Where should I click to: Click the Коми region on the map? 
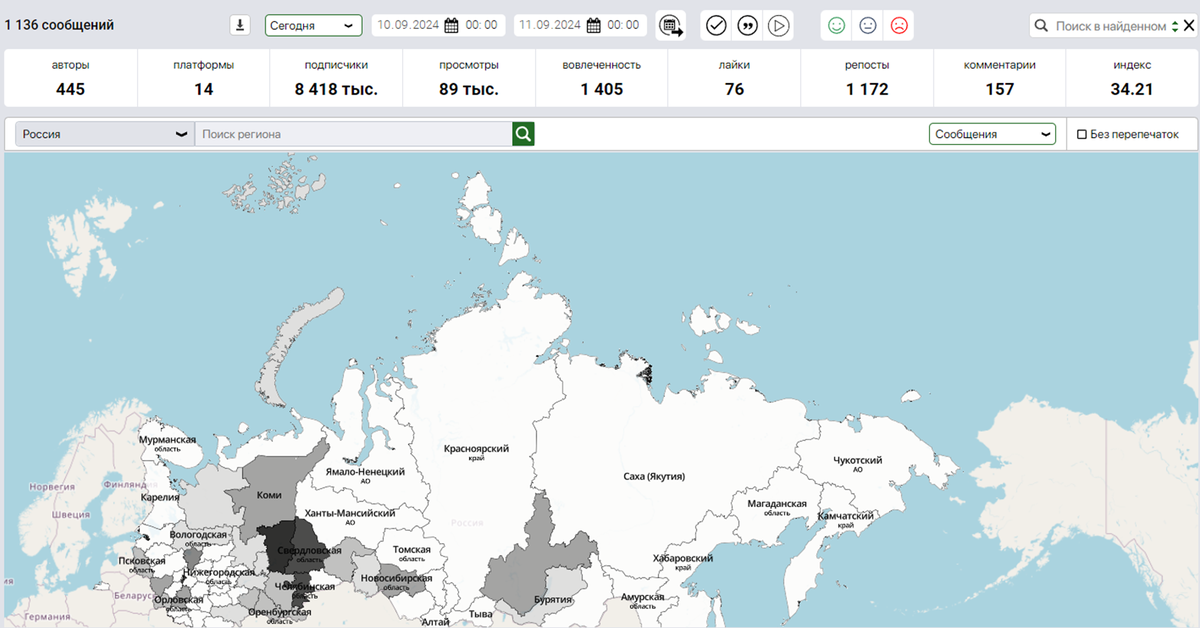[x=269, y=494]
